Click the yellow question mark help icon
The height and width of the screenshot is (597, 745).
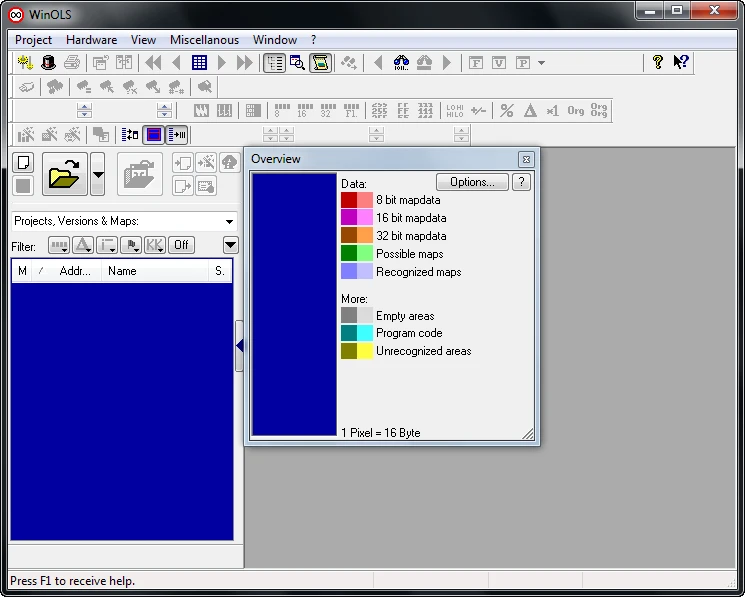coord(658,62)
